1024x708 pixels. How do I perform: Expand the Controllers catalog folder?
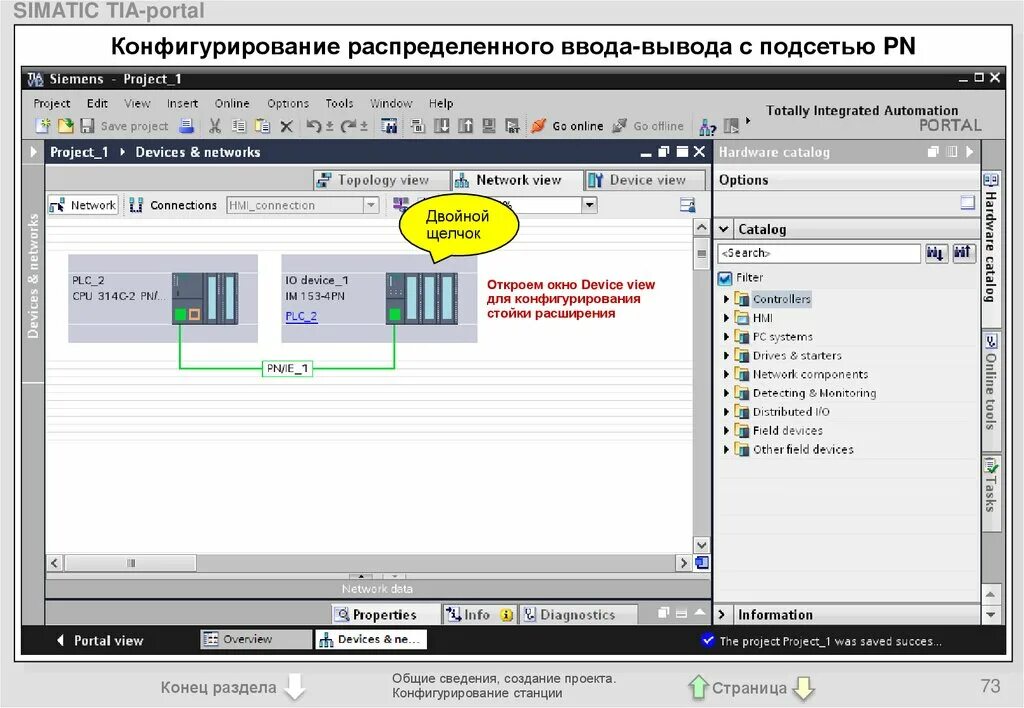[726, 299]
